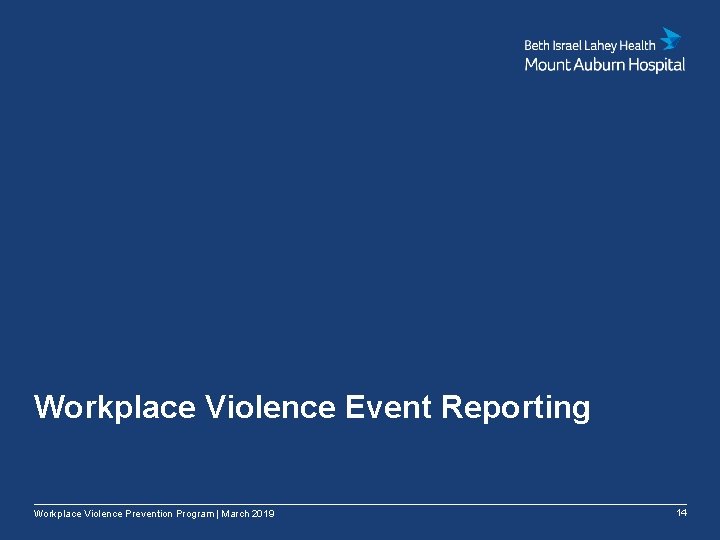Click footer 'Workplace Violence Prevention Program | March 2019'
Image resolution: width=720 pixels, height=540 pixels.
click(x=154, y=514)
